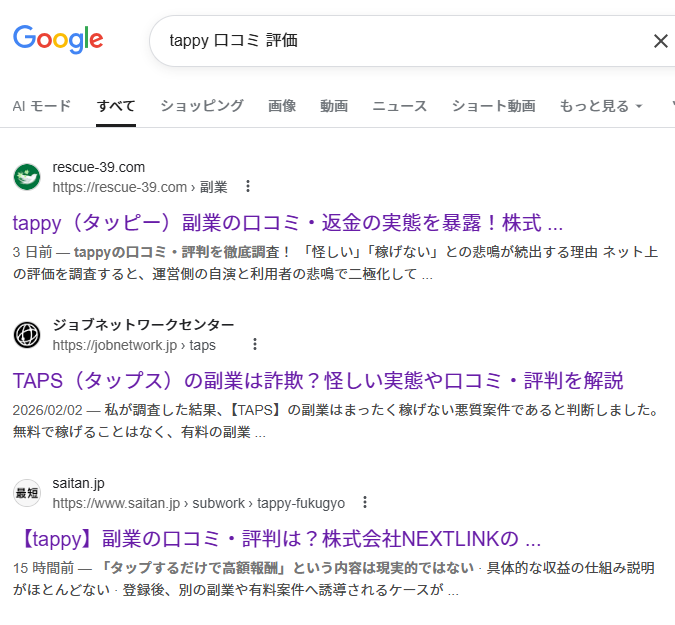This screenshot has height=625, width=675.
Task: Click the https://rescue-39.com › 副業 URL
Action: 140,187
